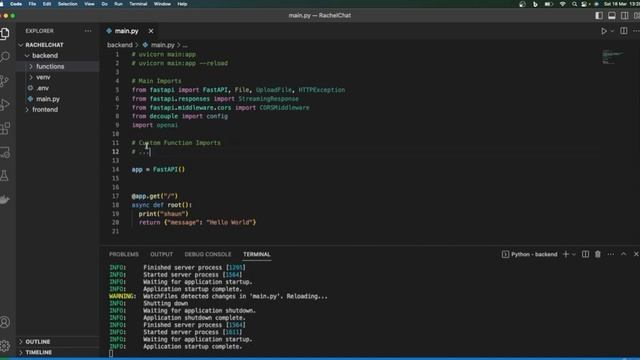Image resolution: width=640 pixels, height=360 pixels.
Task: Open main.py in the explorer tree
Action: point(48,99)
